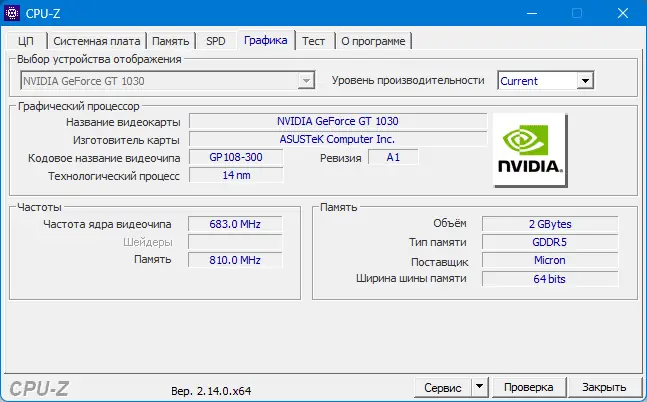Image resolution: width=647 pixels, height=402 pixels.
Task: Click the 683.0 MHz core clock value
Action: click(x=235, y=224)
